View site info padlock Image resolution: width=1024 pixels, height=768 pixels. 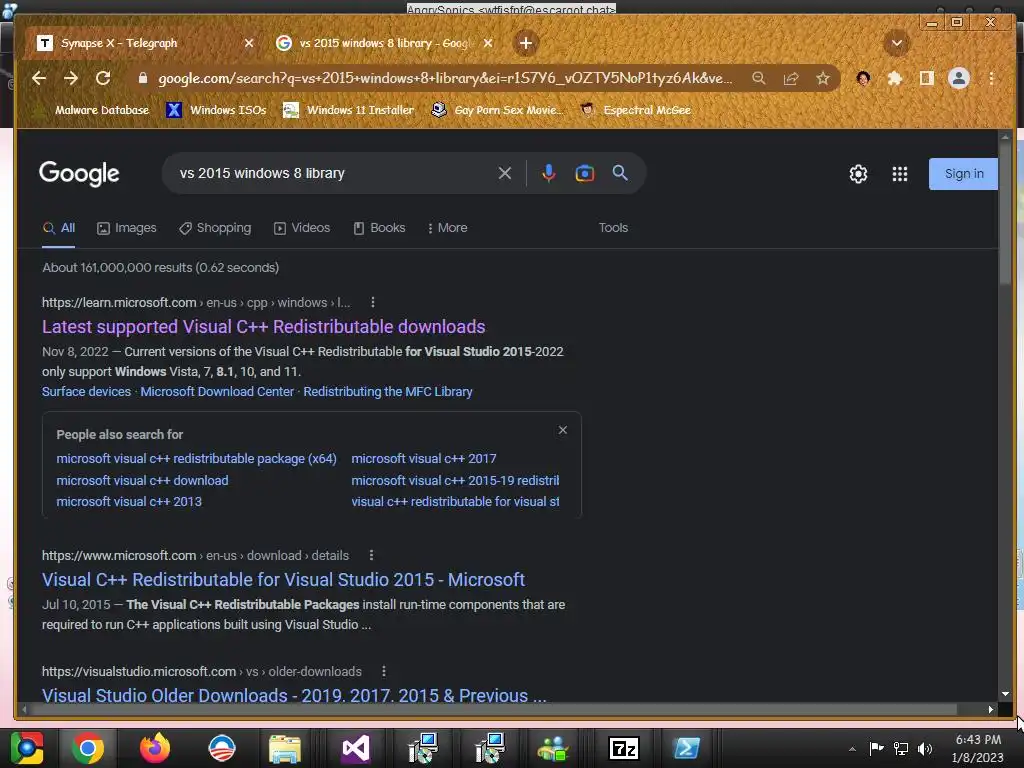142,78
